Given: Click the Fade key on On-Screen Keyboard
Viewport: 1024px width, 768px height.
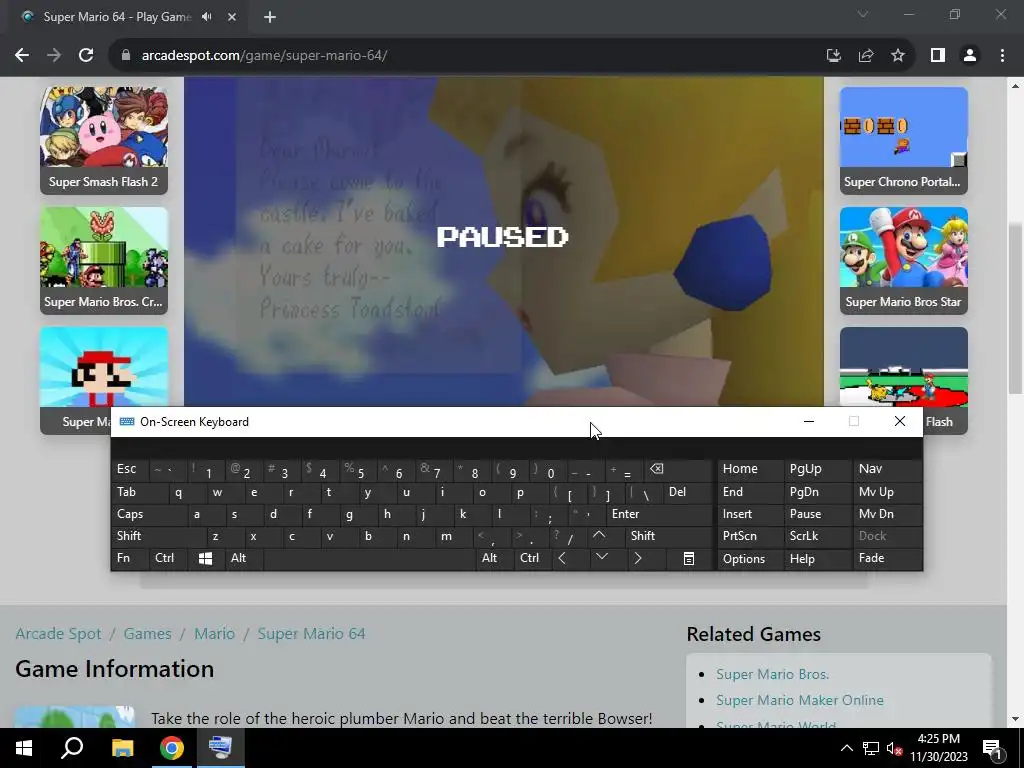Looking at the screenshot, I should pos(887,559).
